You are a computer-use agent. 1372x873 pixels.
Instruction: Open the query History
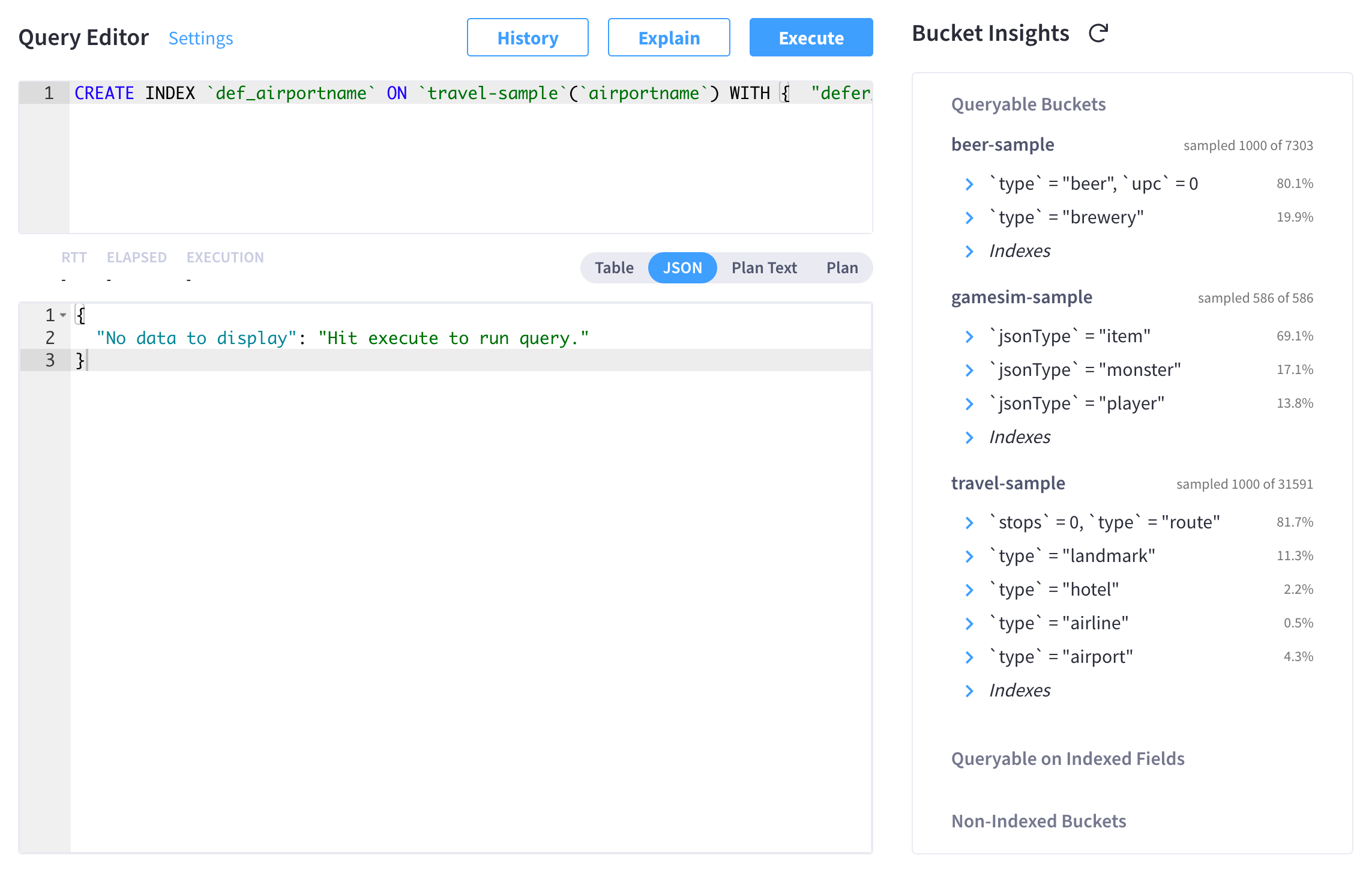coord(528,37)
